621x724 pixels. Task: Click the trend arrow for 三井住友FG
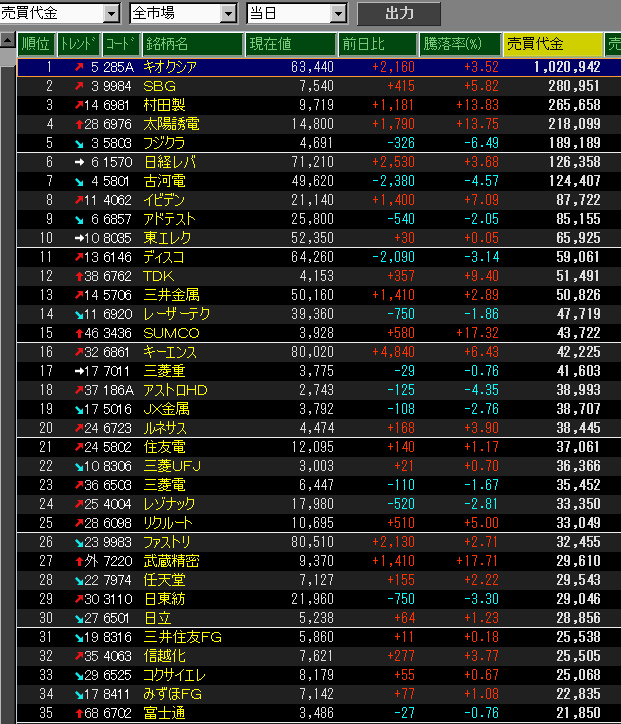(x=79, y=638)
